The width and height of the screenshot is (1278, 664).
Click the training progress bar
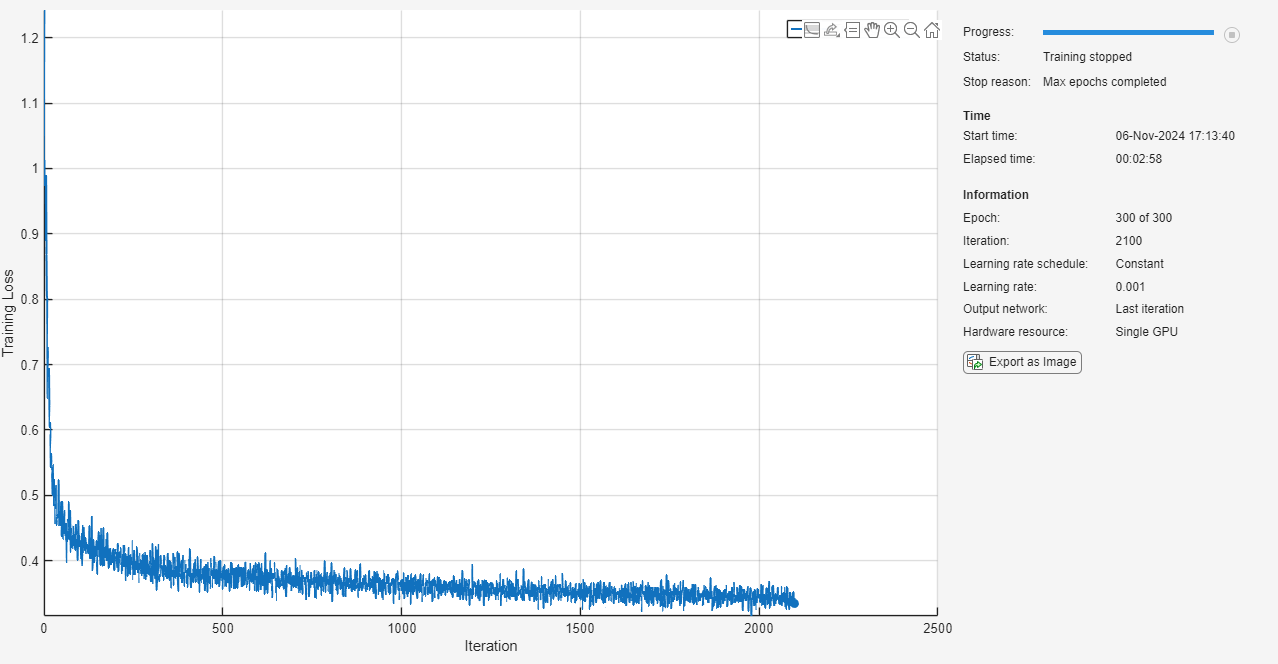1128,33
